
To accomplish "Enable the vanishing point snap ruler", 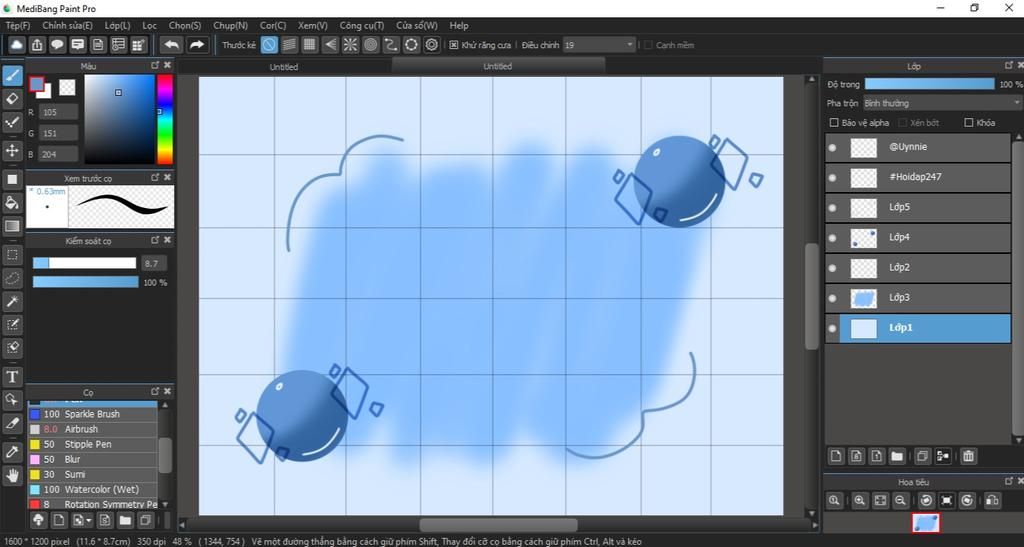I will pyautogui.click(x=330, y=44).
